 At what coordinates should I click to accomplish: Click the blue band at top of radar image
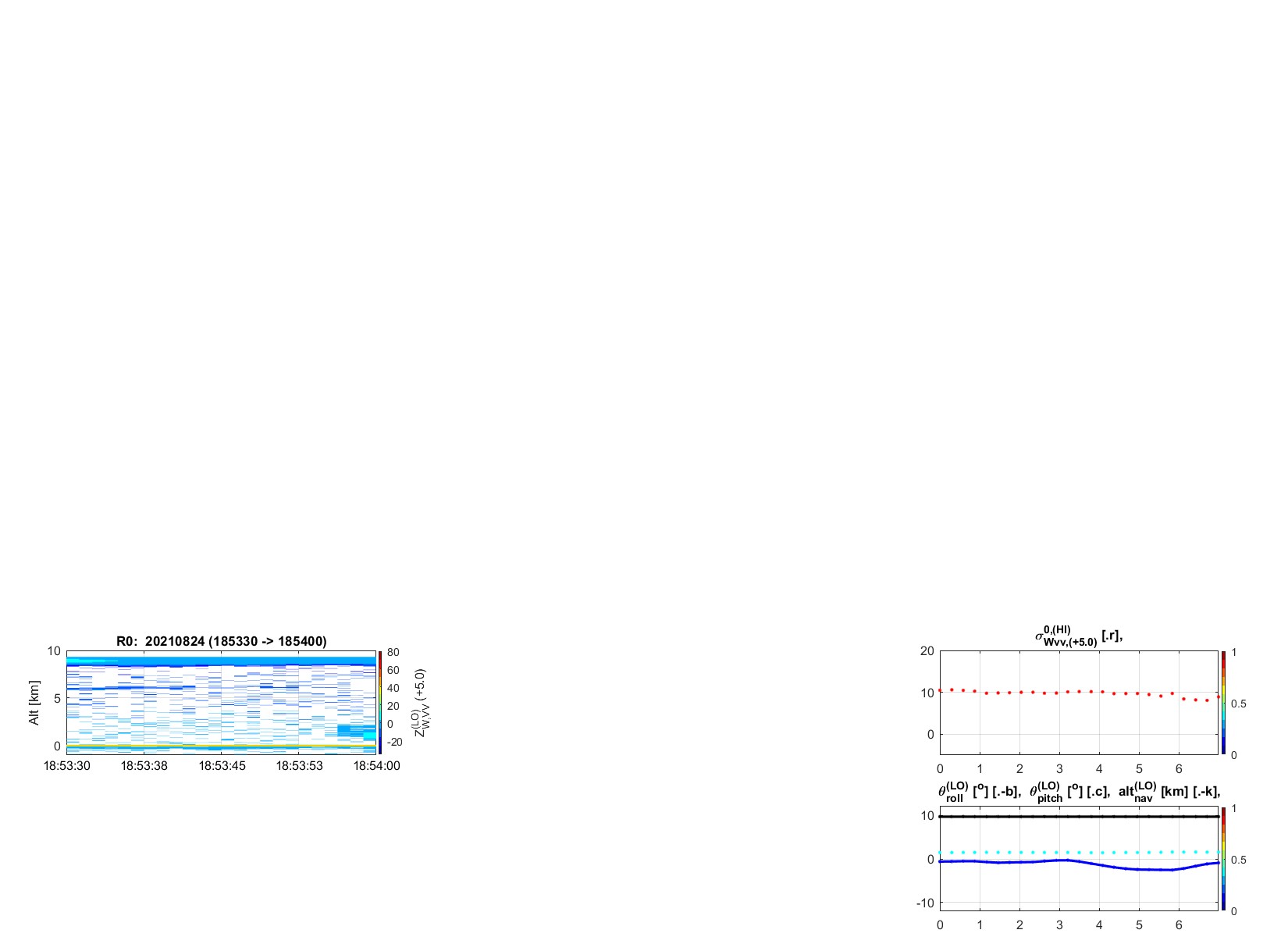[221, 661]
